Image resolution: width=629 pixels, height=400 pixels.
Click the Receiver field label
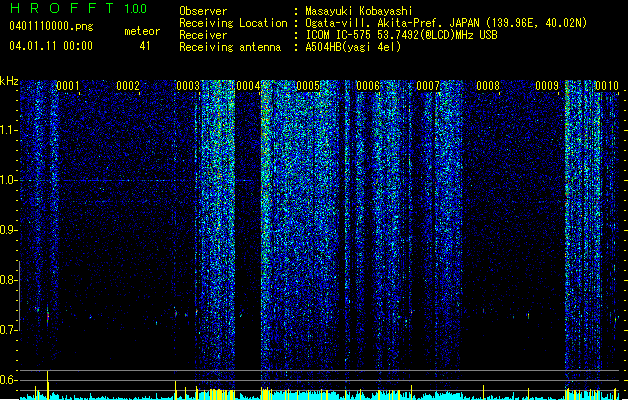203,35
